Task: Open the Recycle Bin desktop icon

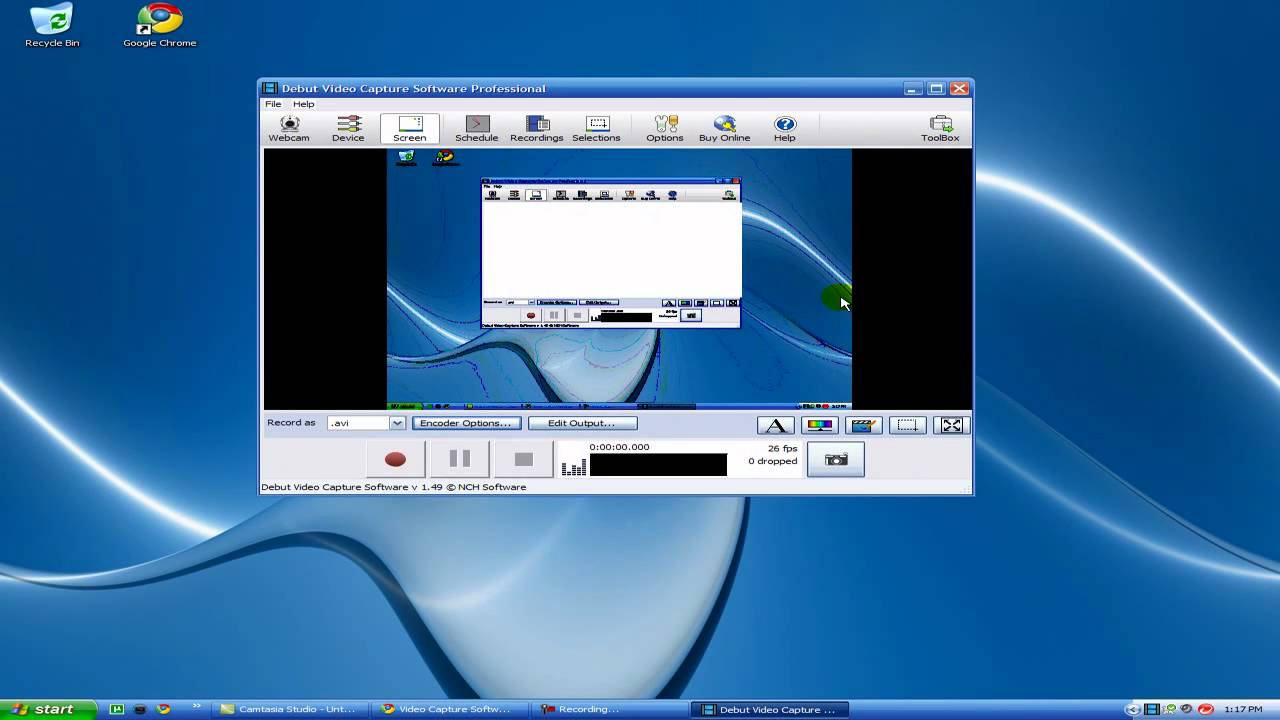Action: pyautogui.click(x=52, y=26)
